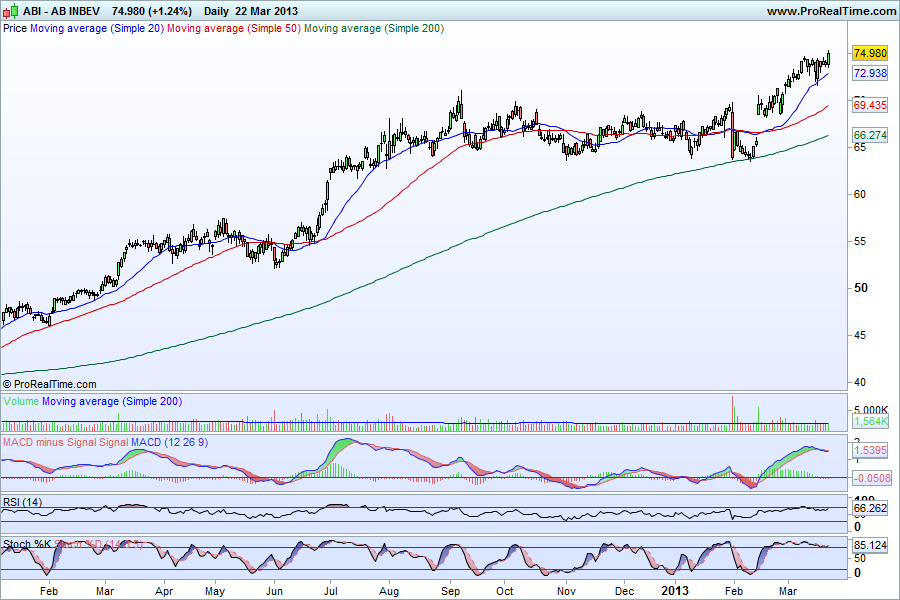Click the 45 price axis value
The height and width of the screenshot is (600, 900).
859,335
